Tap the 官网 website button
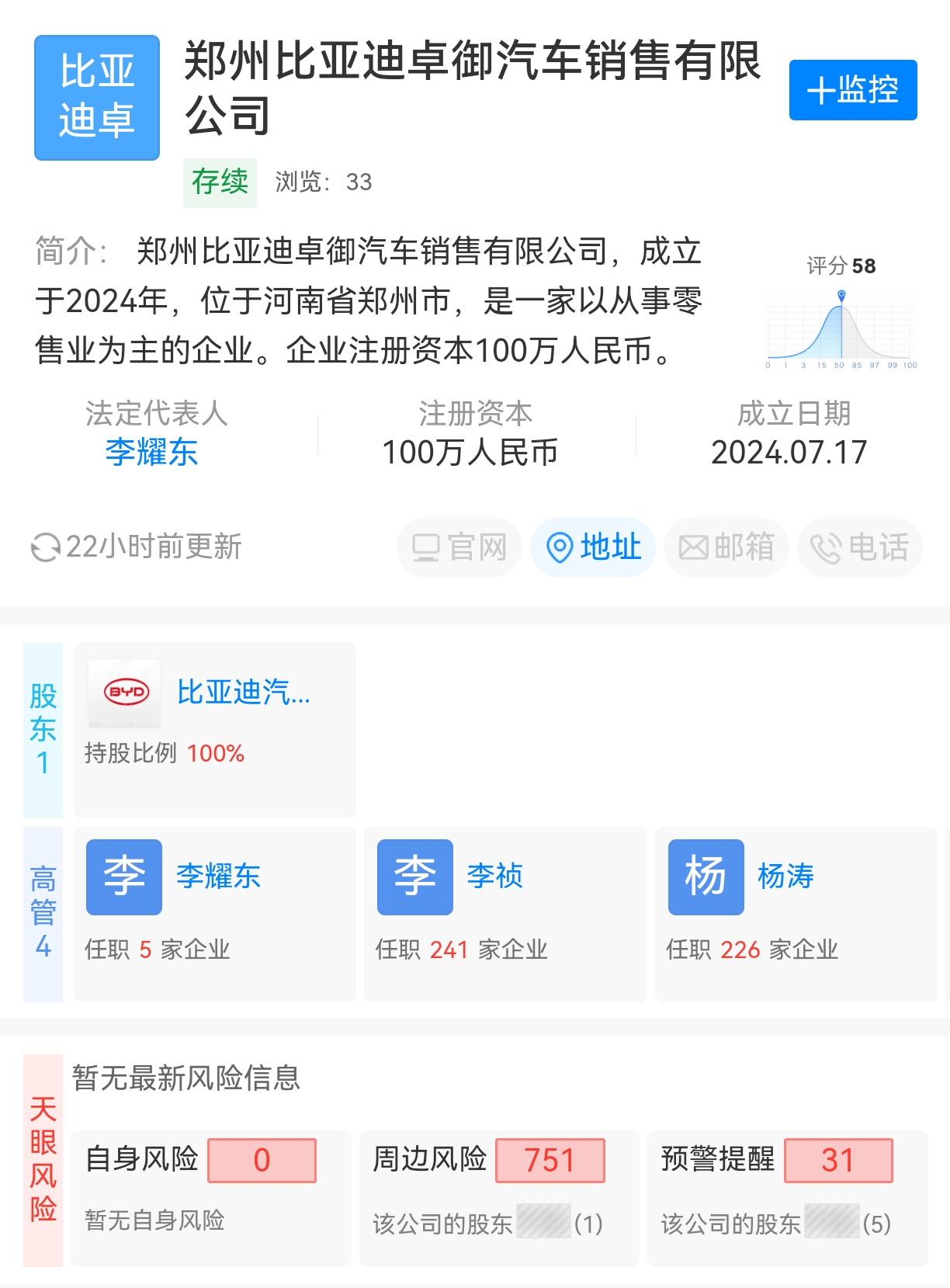 pyautogui.click(x=459, y=547)
